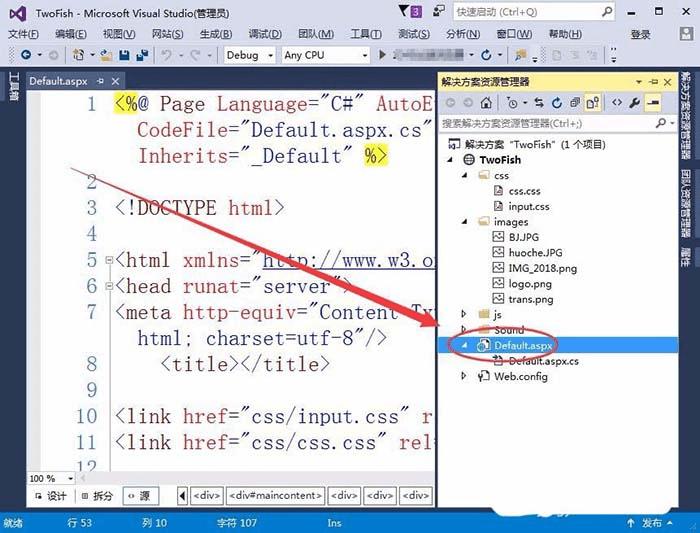The width and height of the screenshot is (700, 533).
Task: Open the 编辑(E) menu
Action: [71, 34]
